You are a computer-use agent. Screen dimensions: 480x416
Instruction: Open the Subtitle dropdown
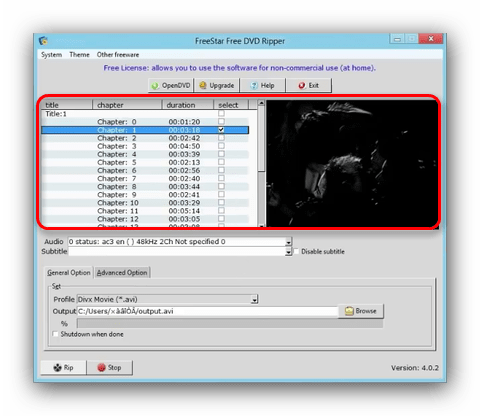pyautogui.click(x=289, y=252)
